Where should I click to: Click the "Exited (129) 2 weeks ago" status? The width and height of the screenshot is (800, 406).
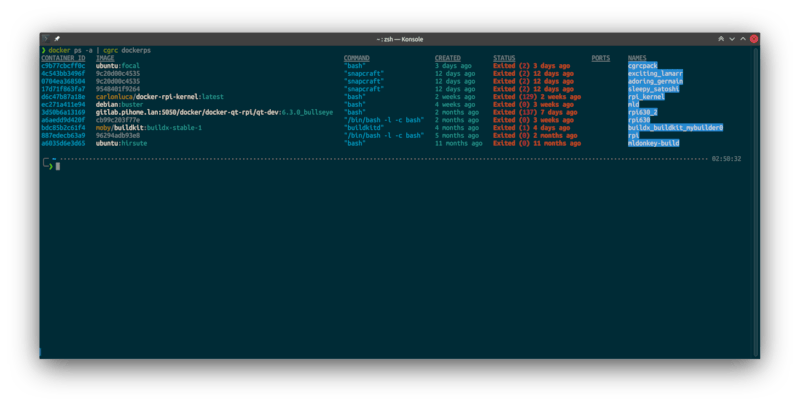pos(537,97)
